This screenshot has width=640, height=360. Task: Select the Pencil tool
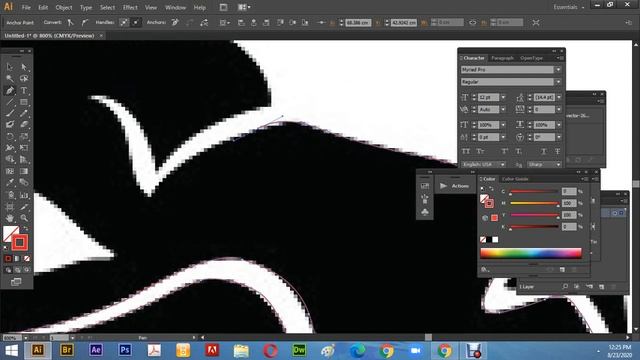(x=24, y=113)
